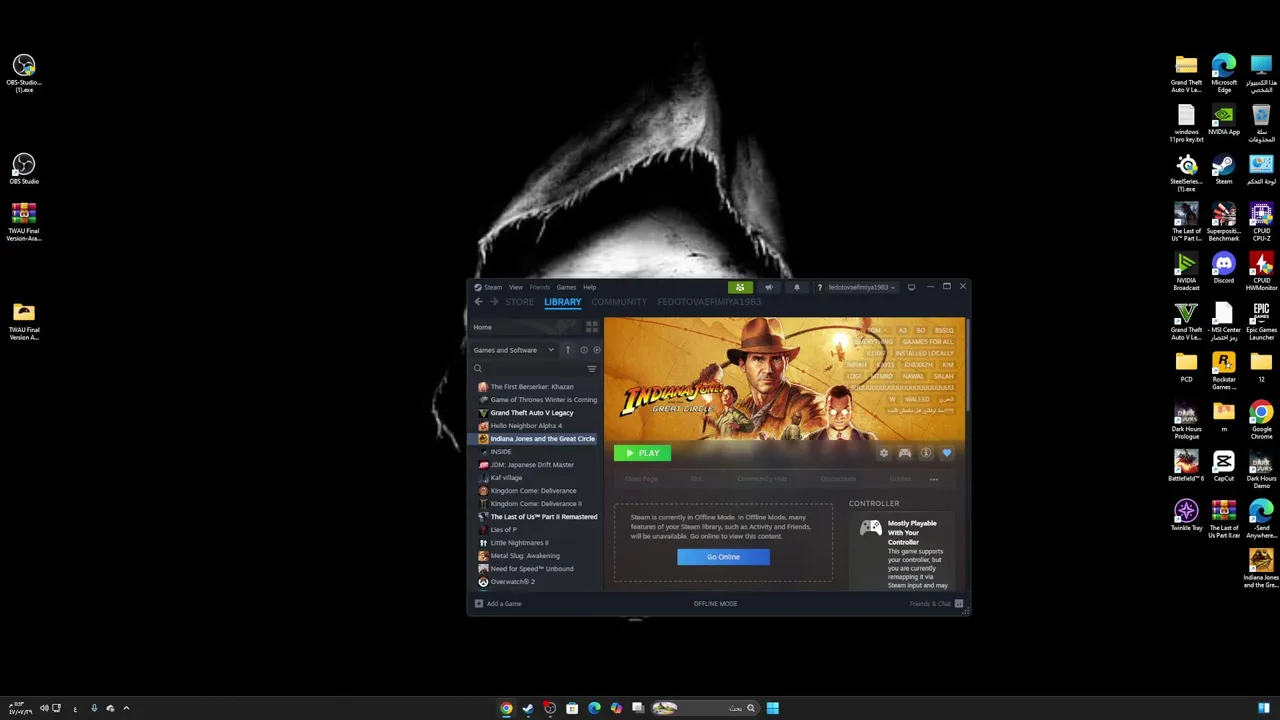Screen dimensions: 1280x720
Task: Switch Steam to Big Picture mode icon
Action: pyautogui.click(x=911, y=287)
